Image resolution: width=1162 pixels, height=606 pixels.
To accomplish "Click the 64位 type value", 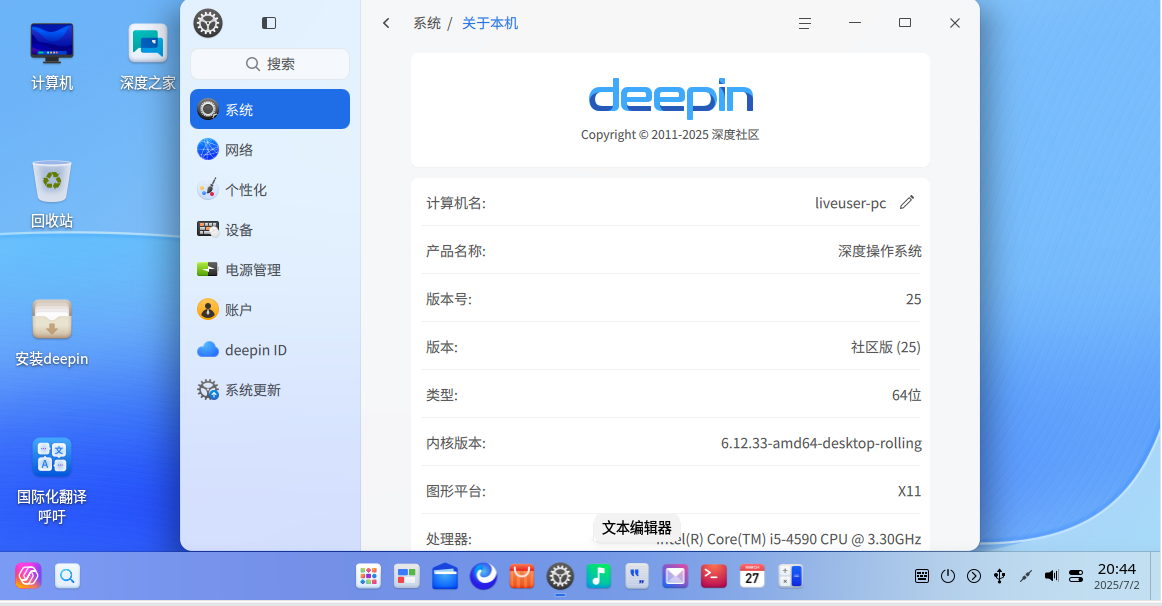I will point(906,395).
